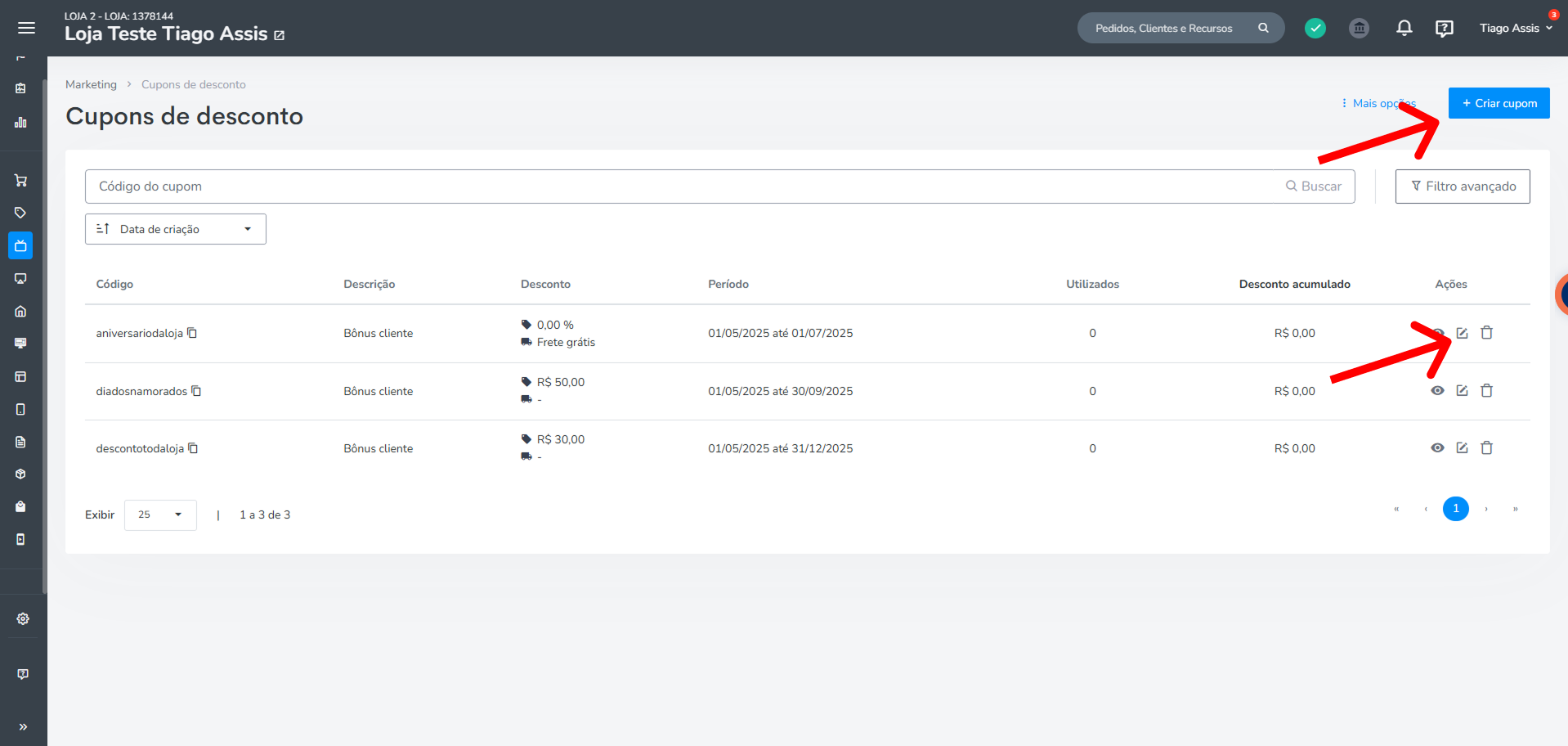View the descontotodaloja coupon via its eye icon

1437,447
